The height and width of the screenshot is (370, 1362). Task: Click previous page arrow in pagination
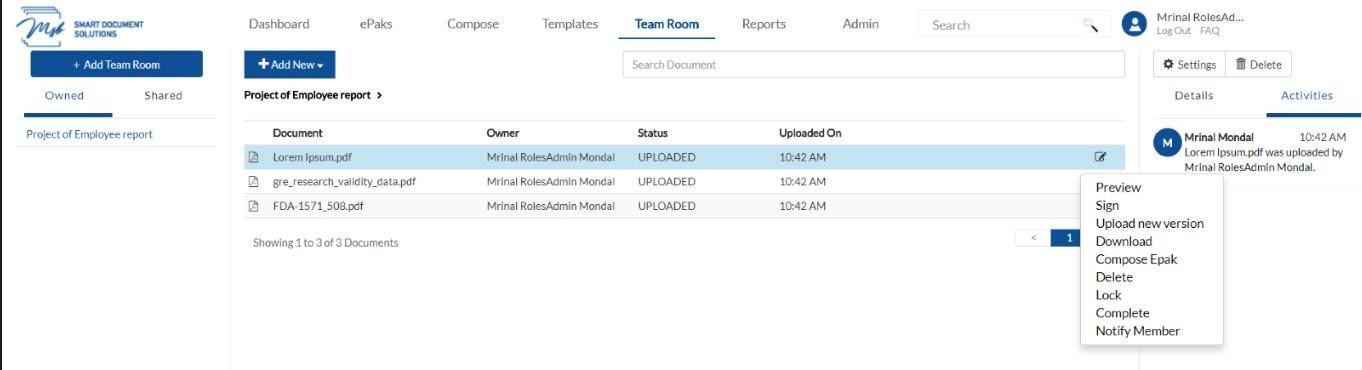pyautogui.click(x=1033, y=238)
